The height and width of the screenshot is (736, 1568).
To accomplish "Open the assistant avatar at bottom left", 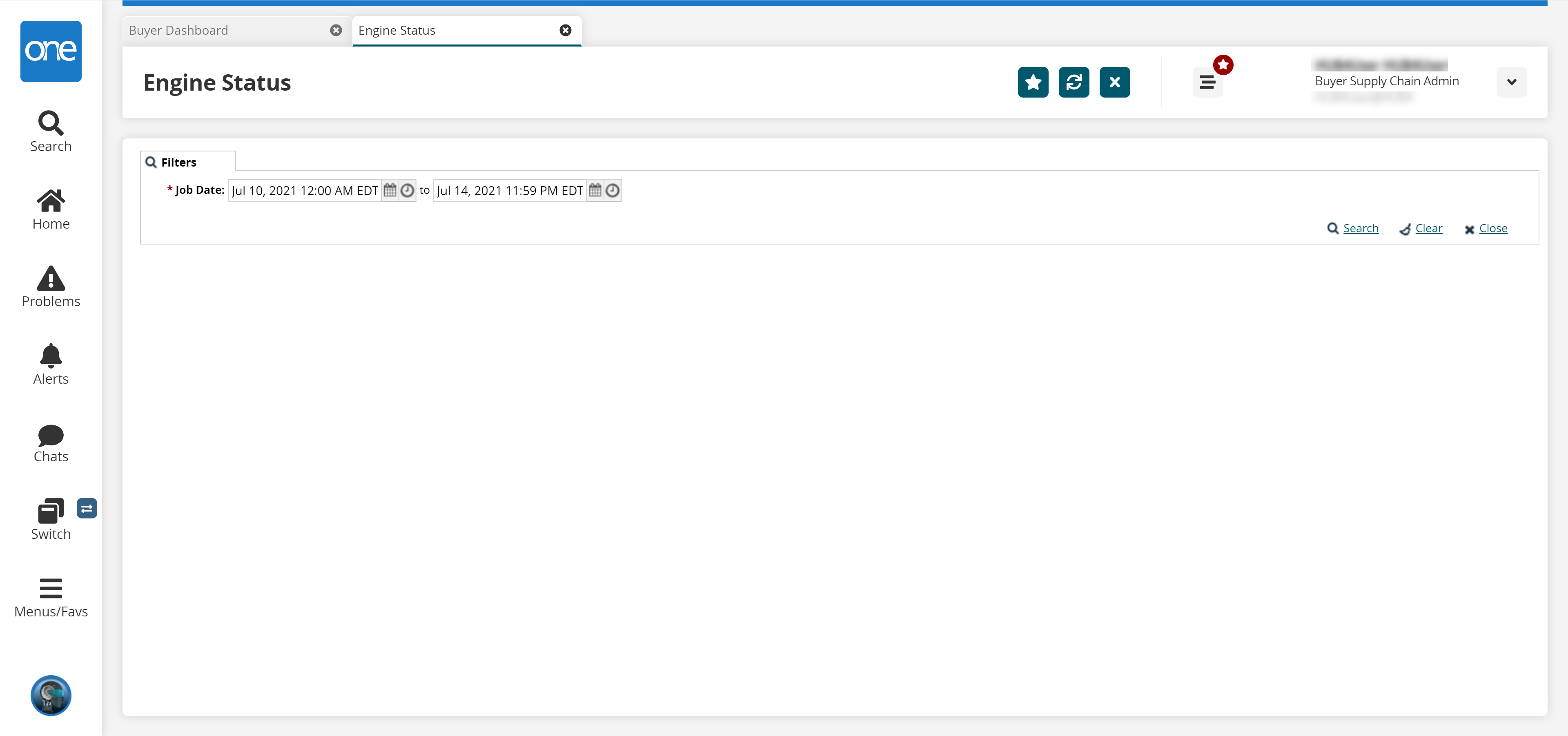I will coord(51,695).
